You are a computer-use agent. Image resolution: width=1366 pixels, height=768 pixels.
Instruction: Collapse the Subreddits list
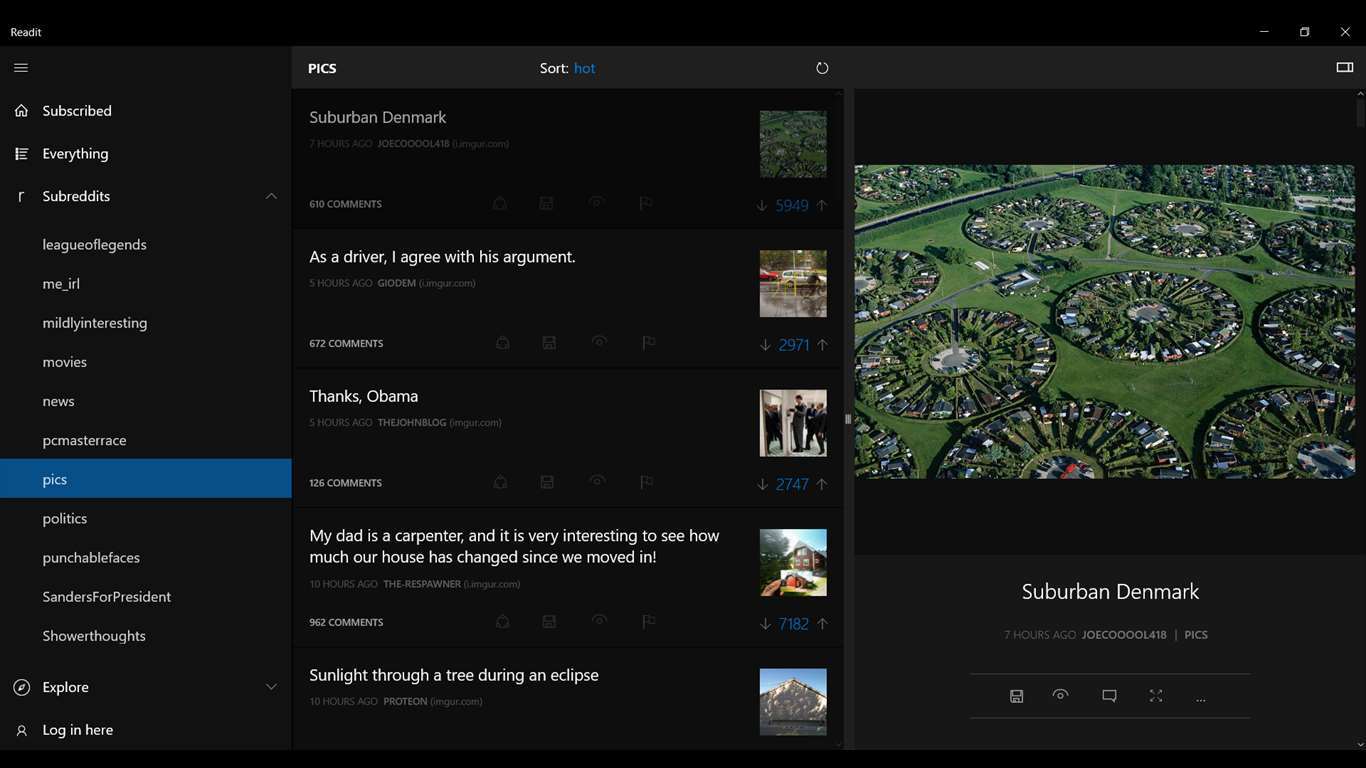coord(271,196)
